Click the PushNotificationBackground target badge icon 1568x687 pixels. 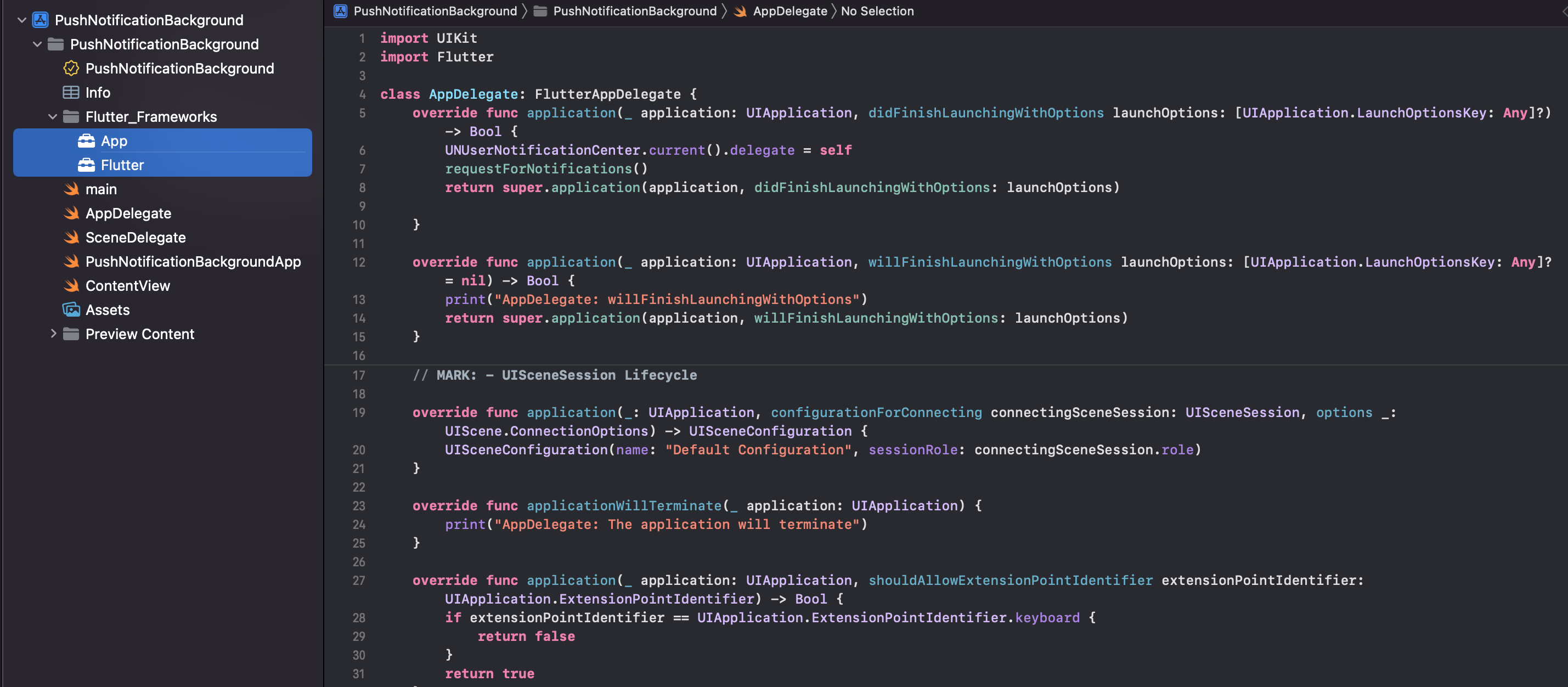click(71, 68)
